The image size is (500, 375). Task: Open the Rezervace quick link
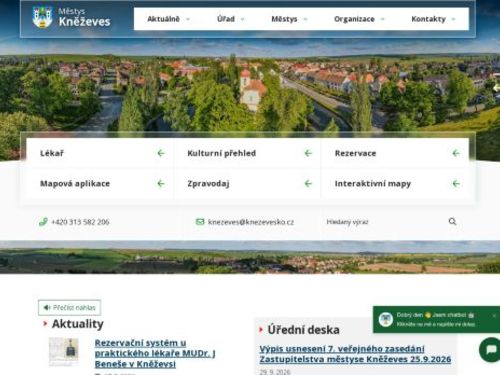(395, 153)
